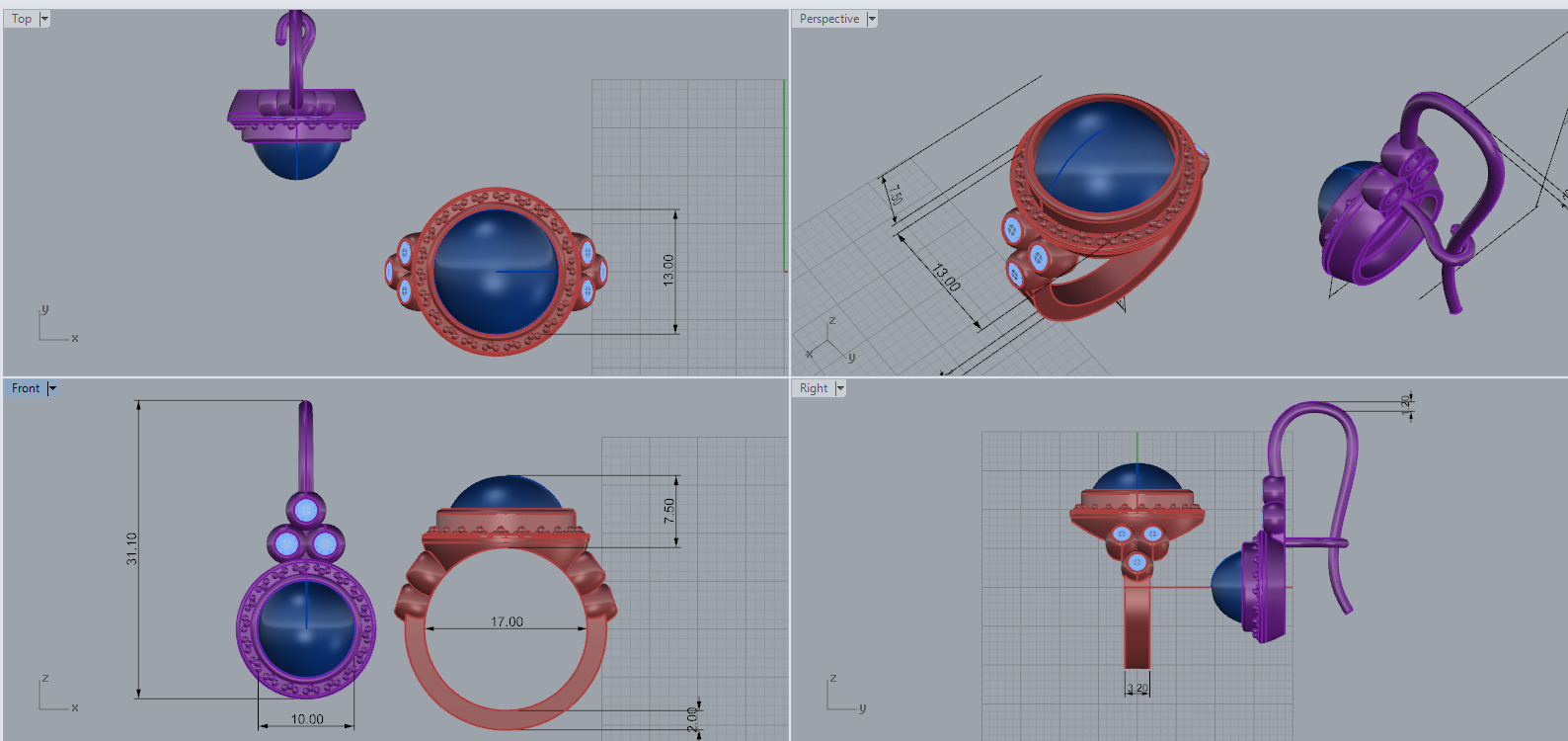Click the Front viewport title label

coord(26,388)
